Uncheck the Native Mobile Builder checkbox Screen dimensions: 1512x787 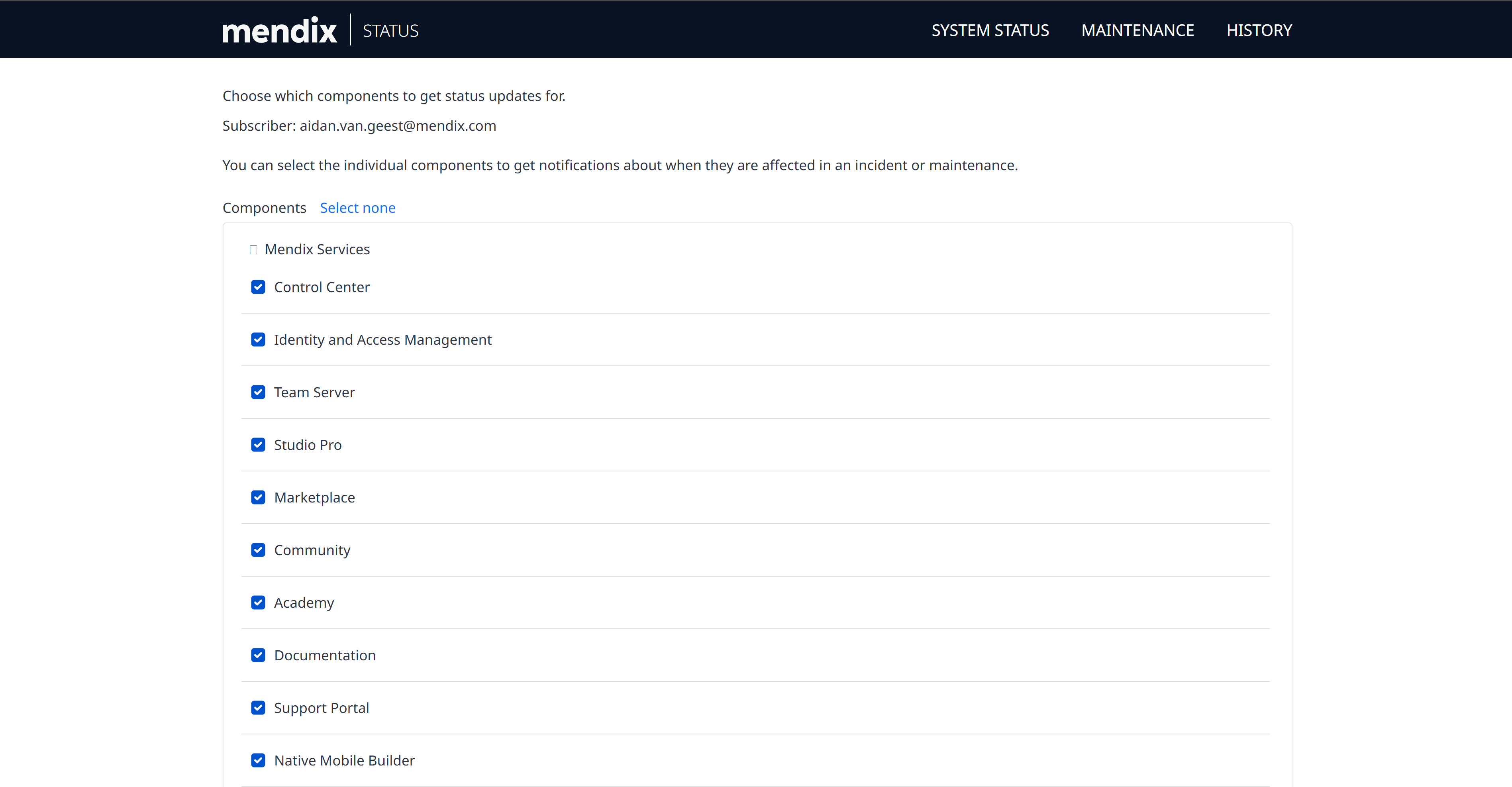258,761
